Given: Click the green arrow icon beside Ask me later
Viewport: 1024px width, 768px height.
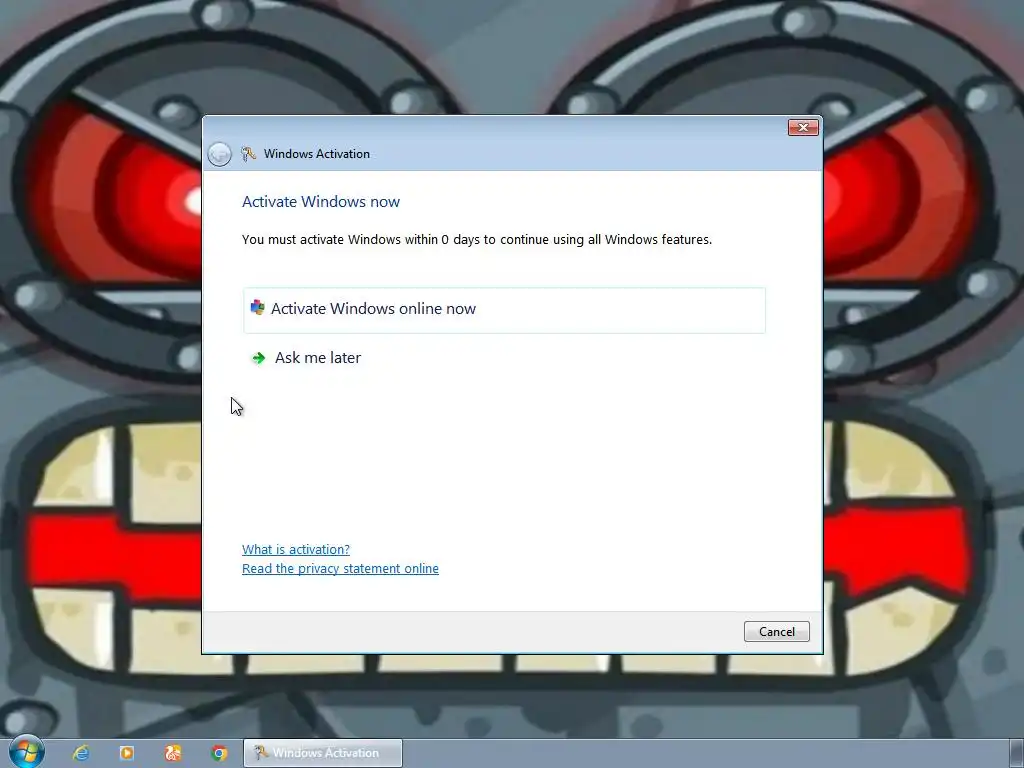Looking at the screenshot, I should point(259,358).
